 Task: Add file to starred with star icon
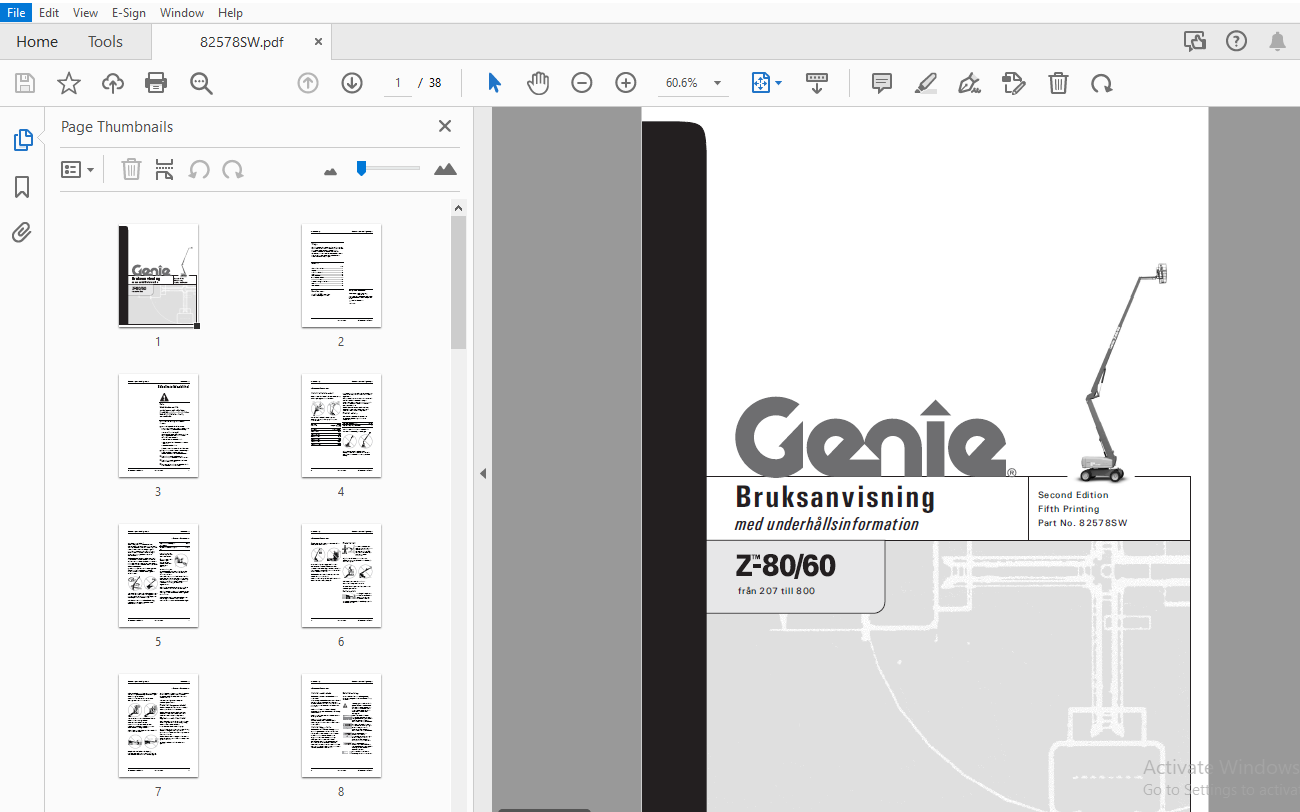pos(68,83)
